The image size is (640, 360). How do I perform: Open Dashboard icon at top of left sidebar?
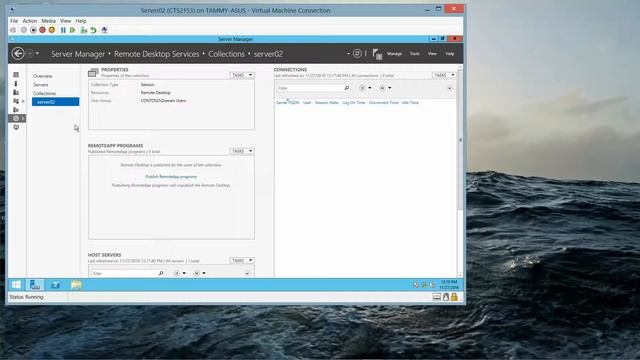click(16, 75)
